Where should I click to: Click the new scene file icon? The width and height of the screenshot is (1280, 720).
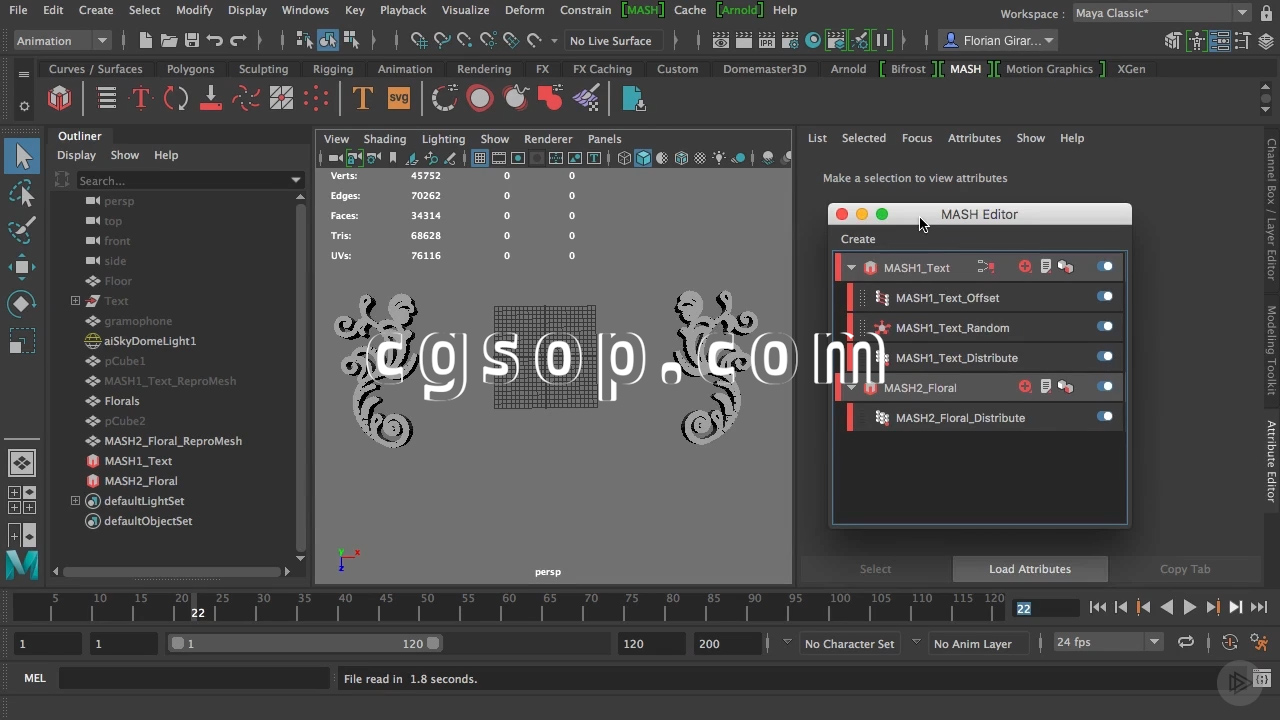tap(146, 41)
